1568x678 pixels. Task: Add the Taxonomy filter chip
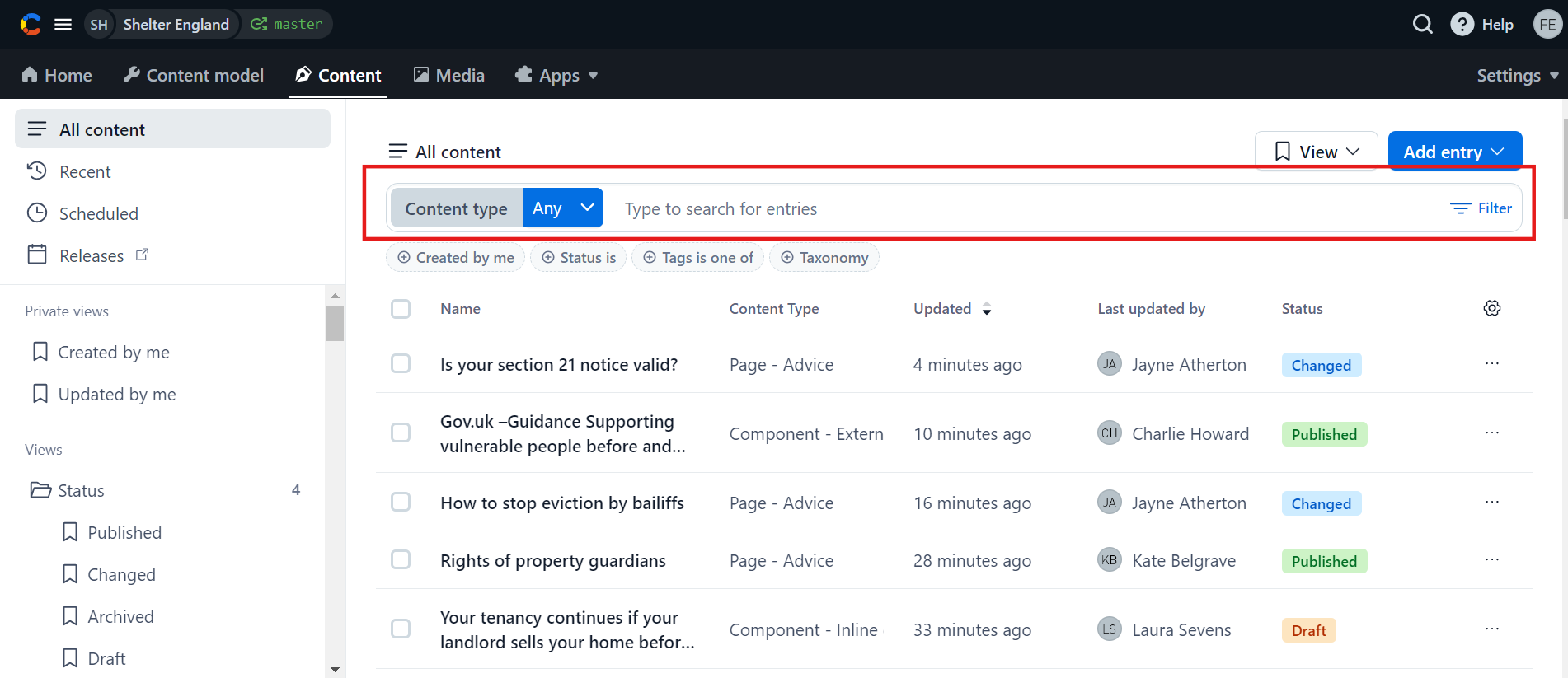(x=824, y=258)
